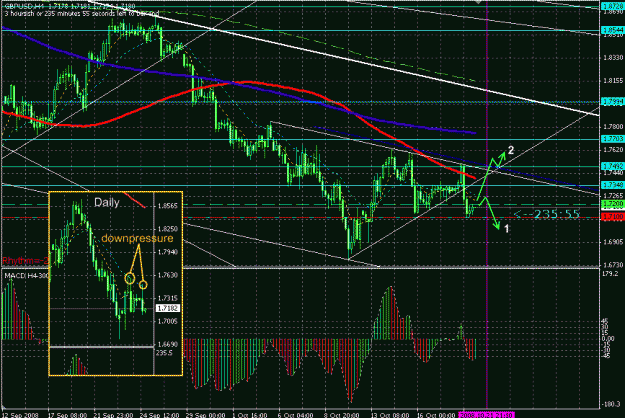Click the 235.5 value below the inset axis
Screen dimensions: 625x418
(x=164, y=353)
